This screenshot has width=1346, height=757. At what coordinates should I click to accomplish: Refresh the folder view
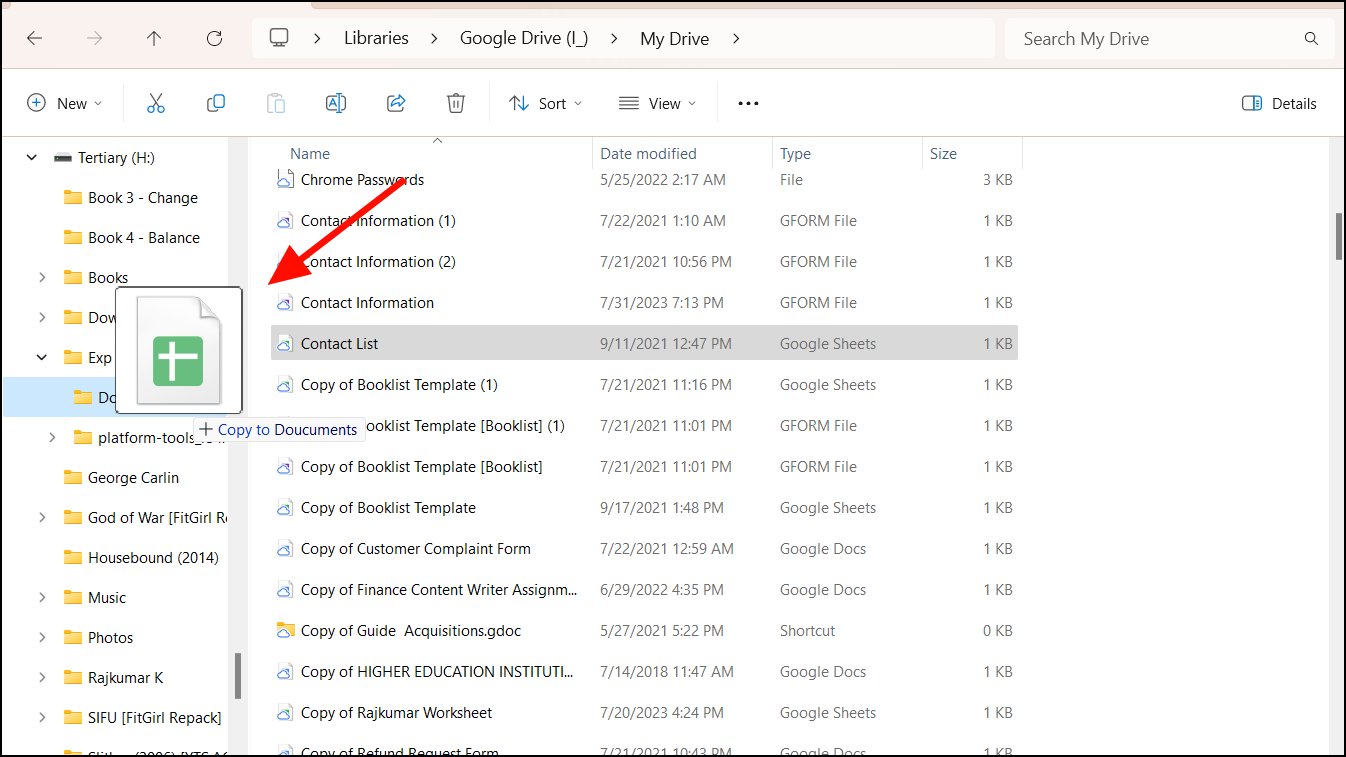coord(214,38)
